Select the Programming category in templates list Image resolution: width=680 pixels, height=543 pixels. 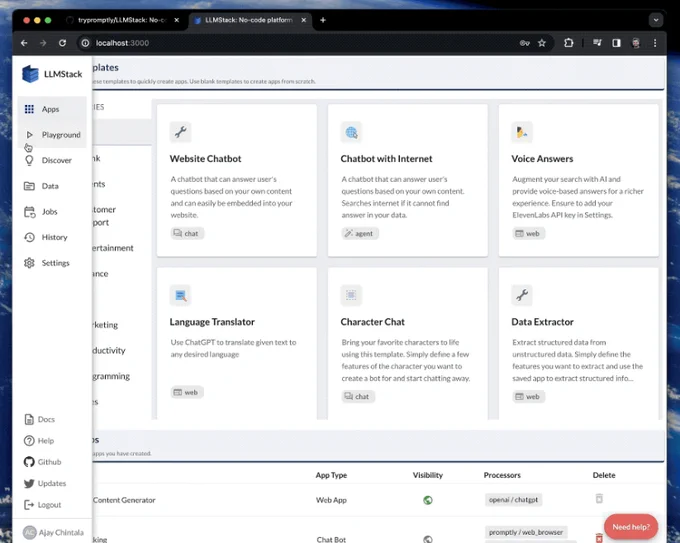pos(111,376)
